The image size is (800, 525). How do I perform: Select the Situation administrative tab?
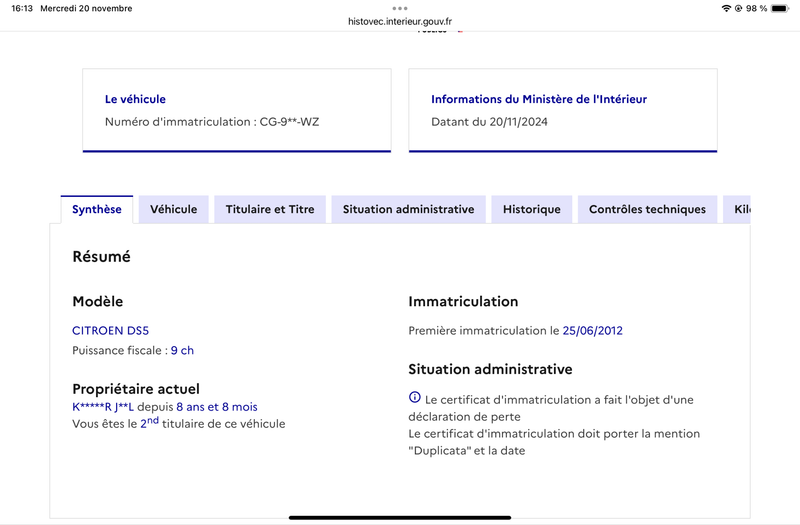pyautogui.click(x=408, y=209)
